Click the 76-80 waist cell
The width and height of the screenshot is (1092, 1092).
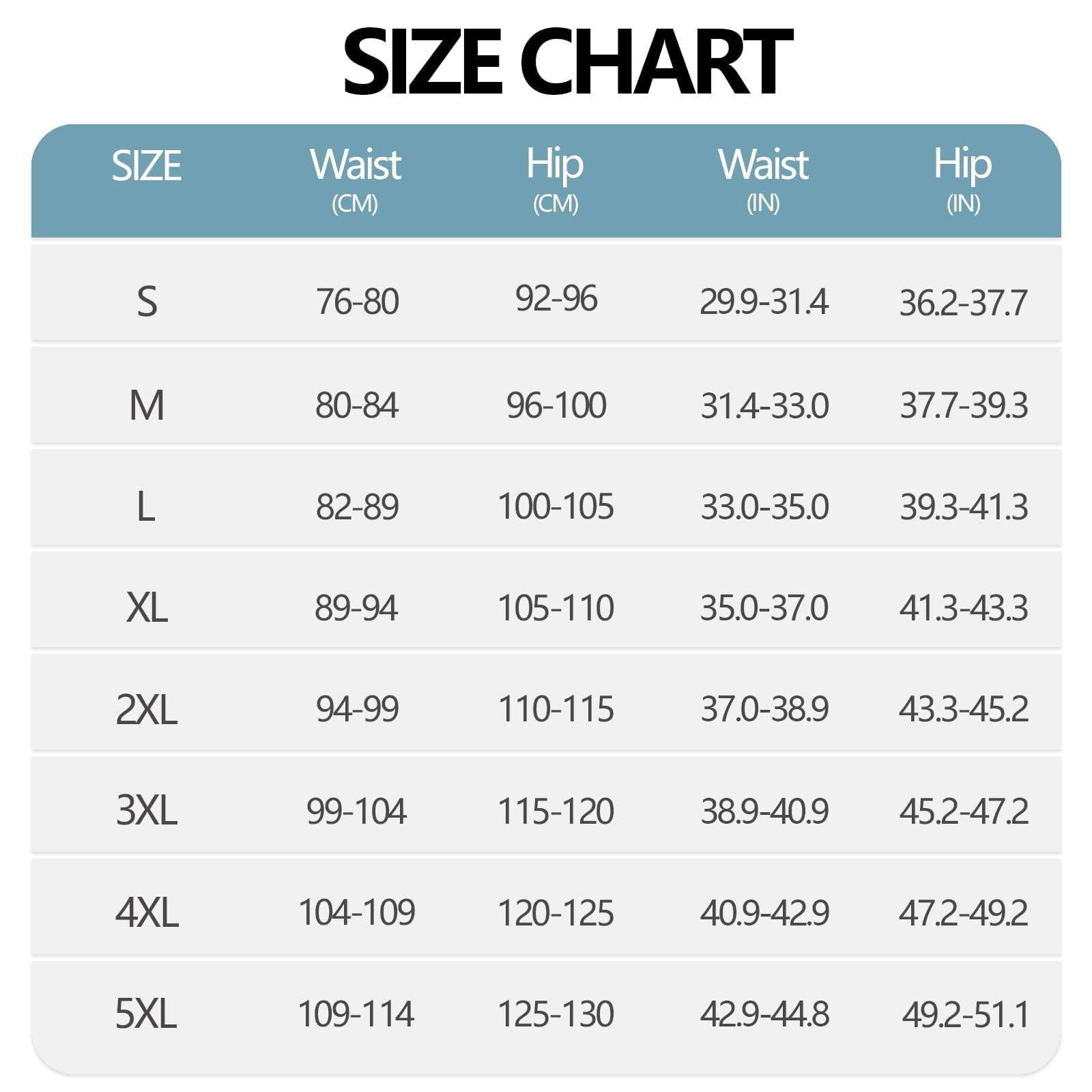click(x=357, y=302)
